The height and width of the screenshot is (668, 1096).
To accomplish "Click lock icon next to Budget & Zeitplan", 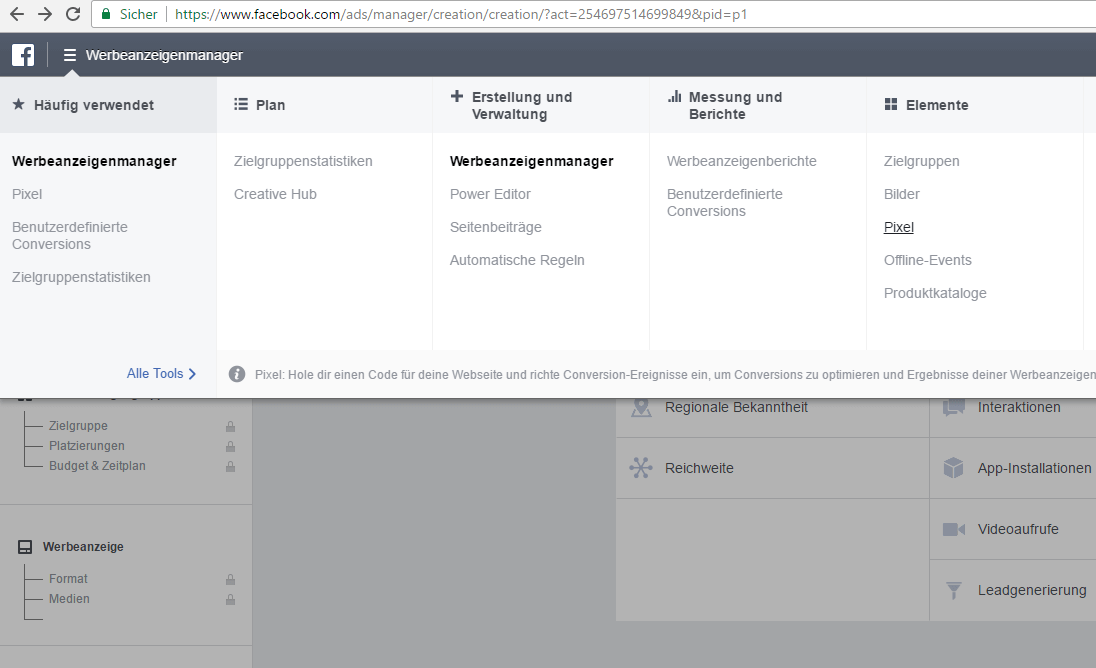I will point(230,466).
